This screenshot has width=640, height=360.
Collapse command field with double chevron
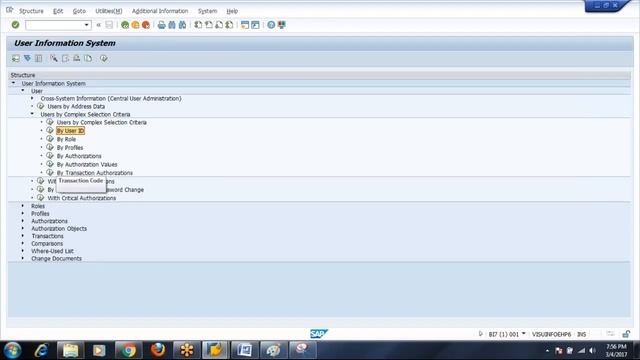pos(98,25)
